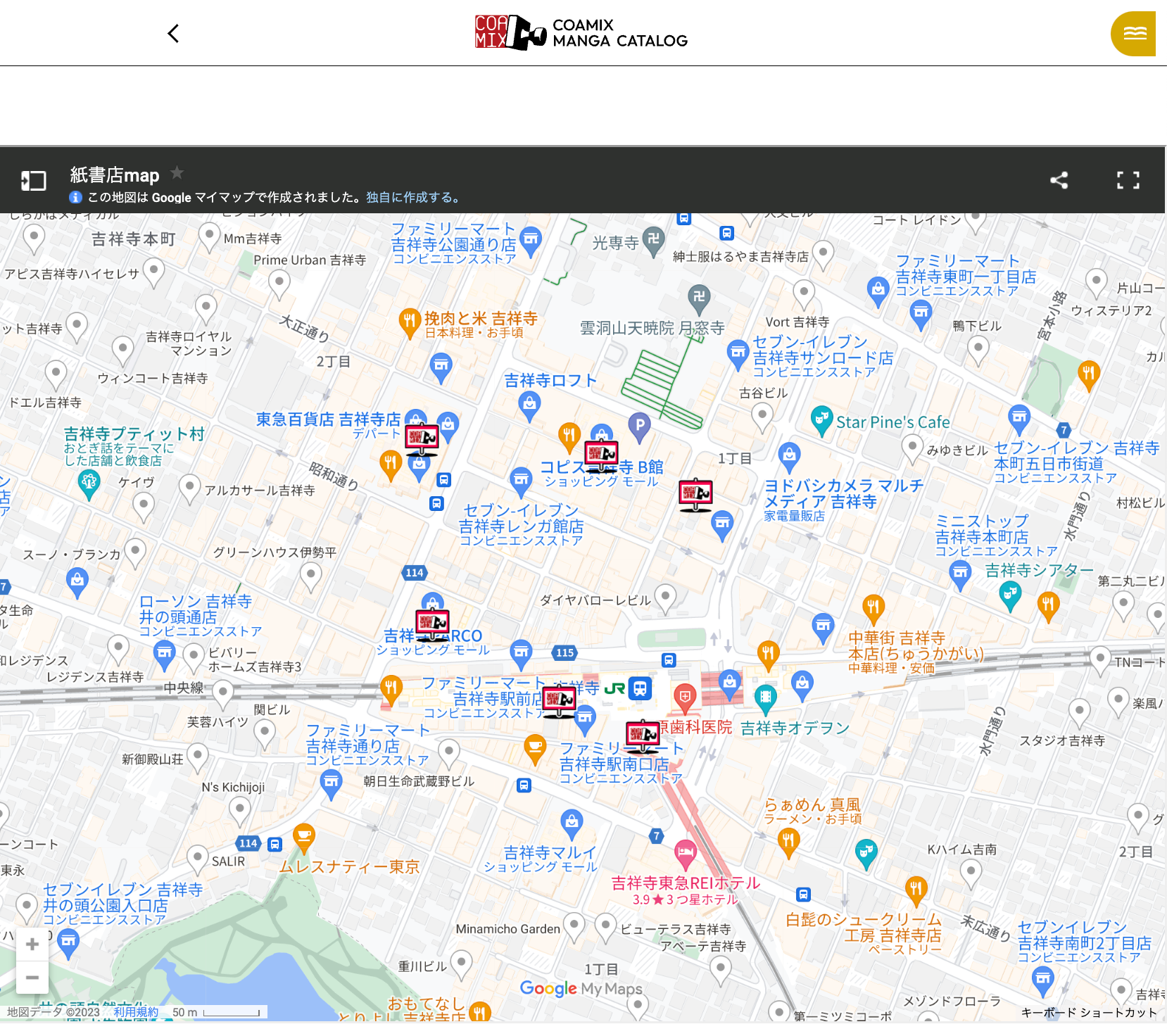Click the purple parking P pin

pyautogui.click(x=639, y=427)
